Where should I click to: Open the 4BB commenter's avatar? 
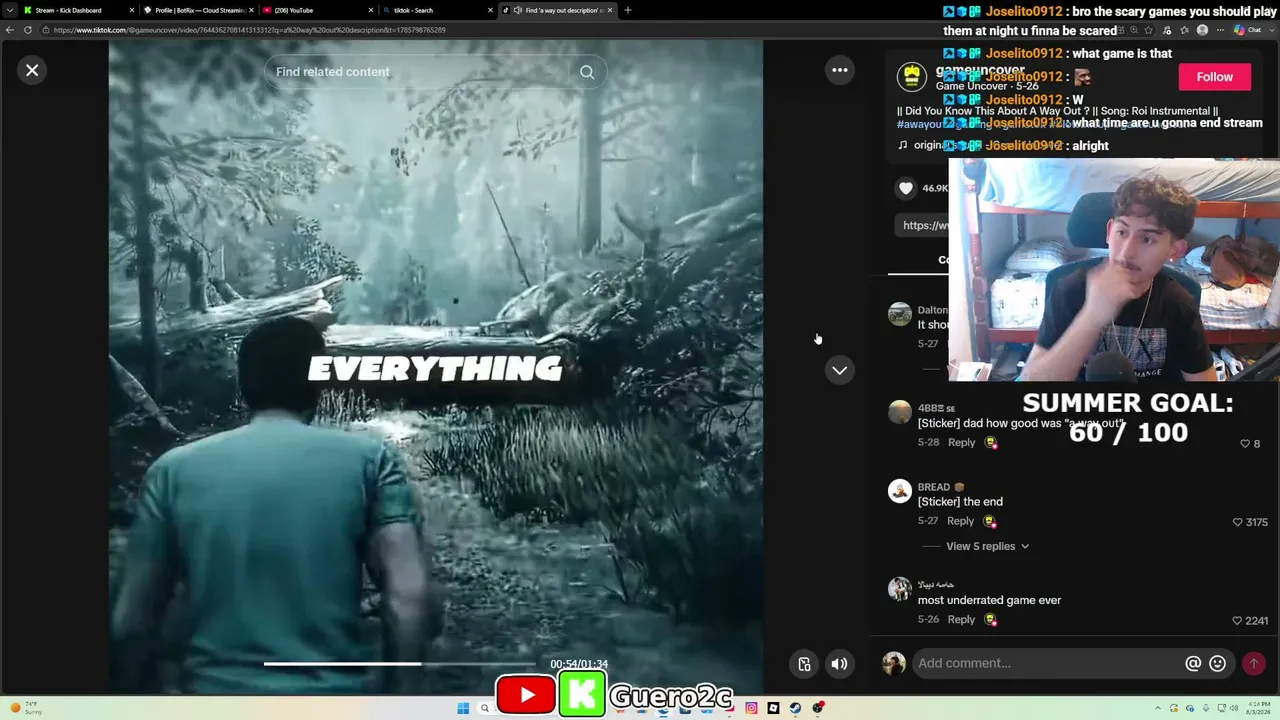(x=900, y=412)
